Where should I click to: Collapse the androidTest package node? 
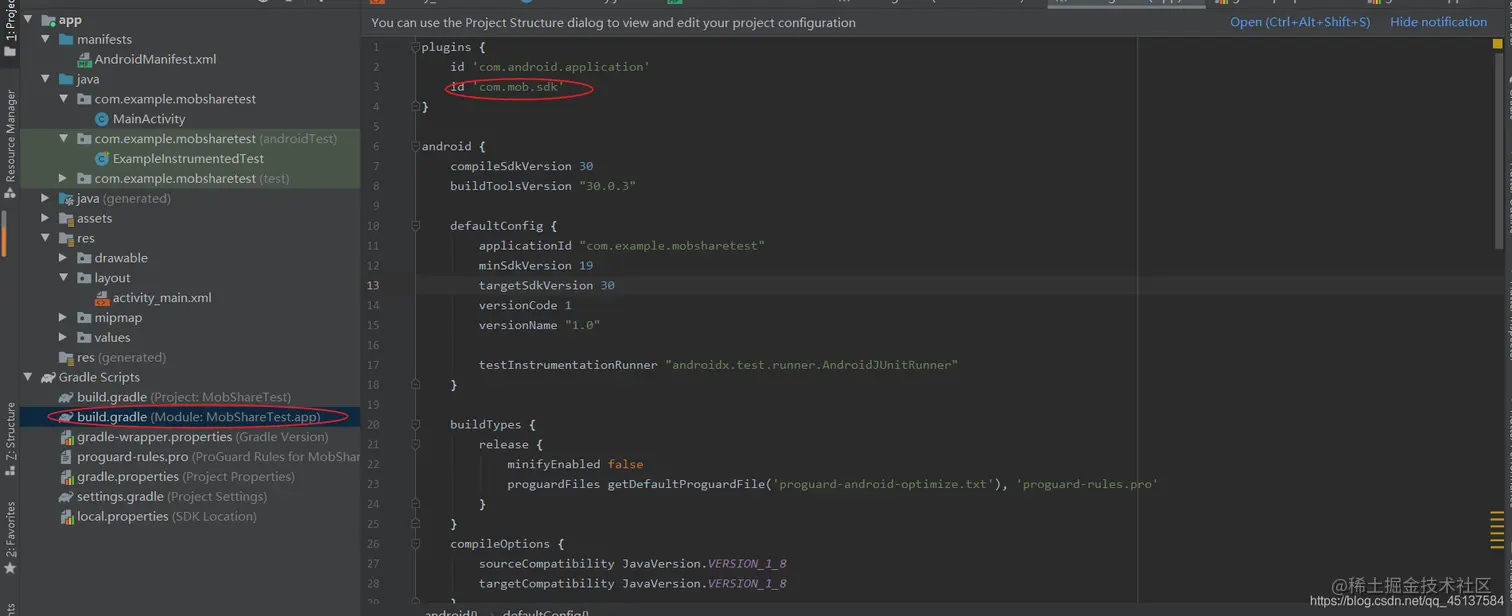point(63,139)
